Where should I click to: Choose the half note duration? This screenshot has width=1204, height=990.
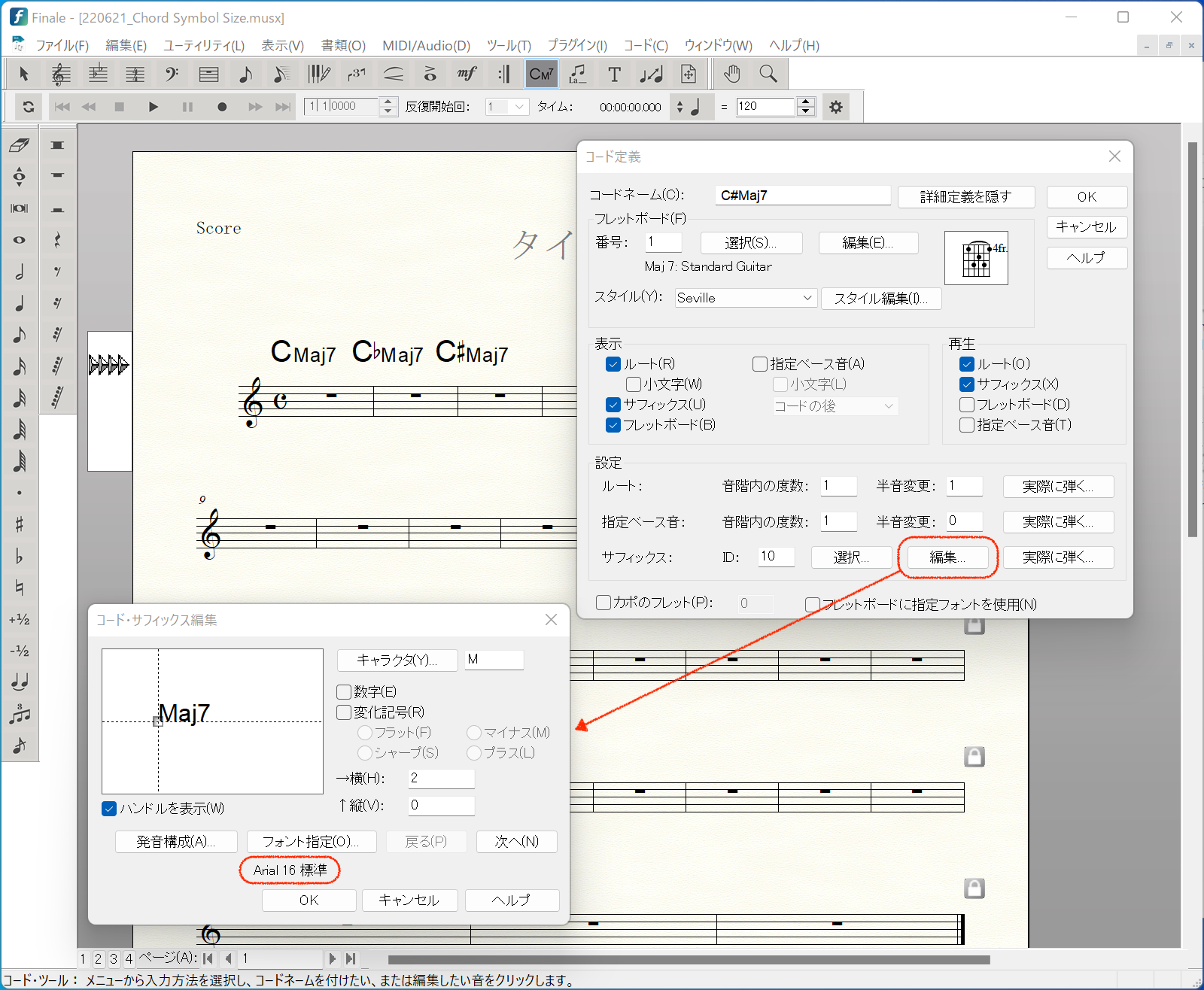pyautogui.click(x=20, y=272)
